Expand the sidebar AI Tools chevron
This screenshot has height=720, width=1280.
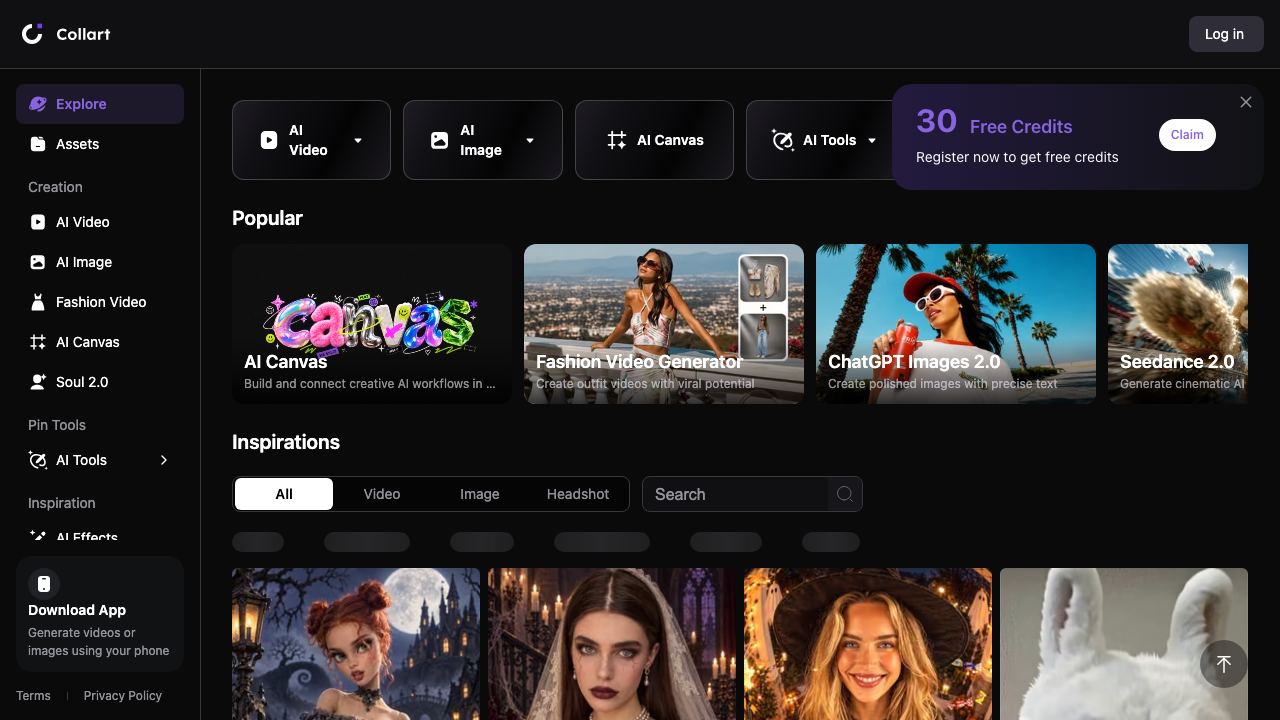point(164,460)
